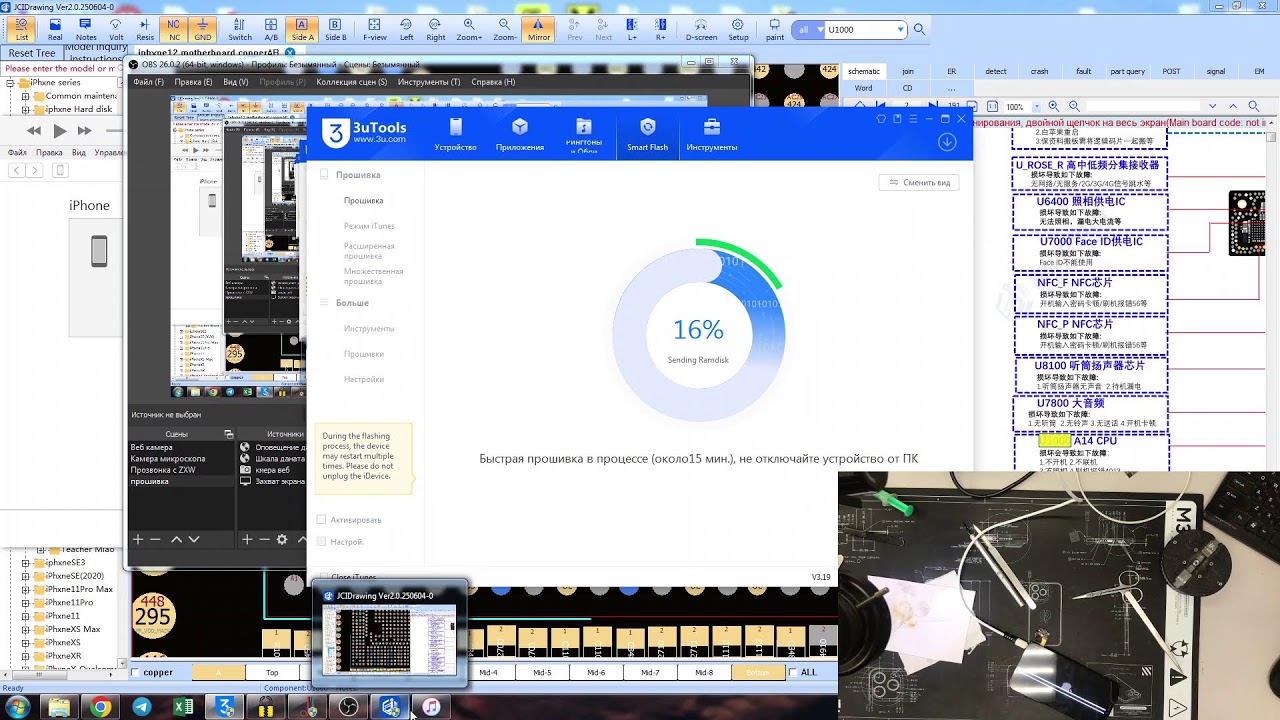The image size is (1280, 720).
Task: Open the Приложения section in 3uTools
Action: pos(520,135)
